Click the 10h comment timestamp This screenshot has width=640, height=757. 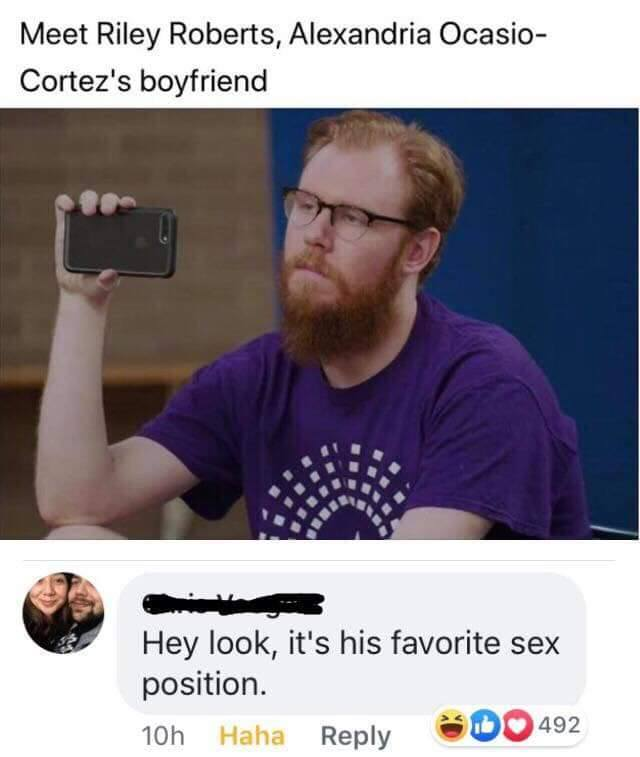tap(163, 736)
